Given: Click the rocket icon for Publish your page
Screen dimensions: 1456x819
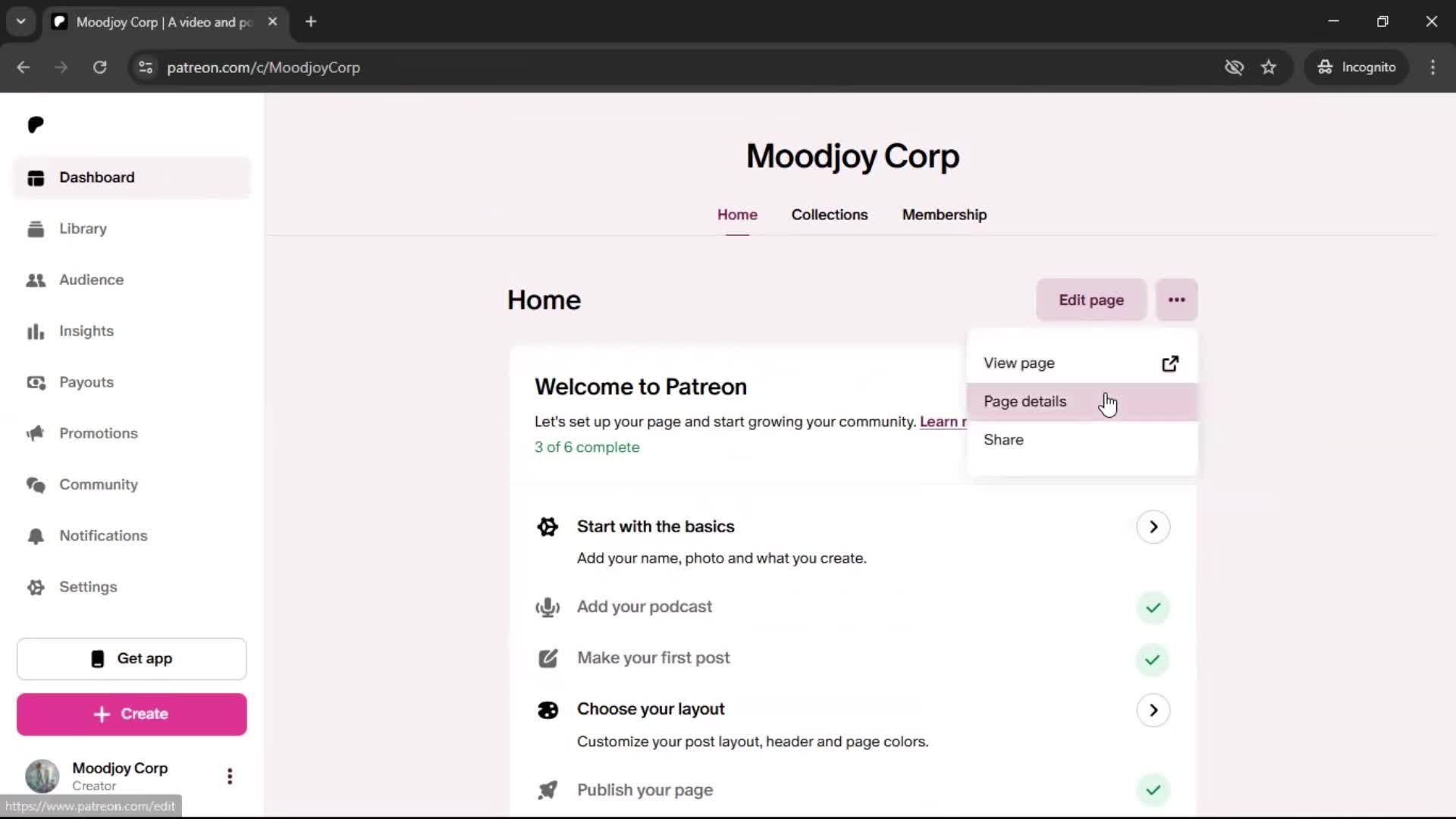Looking at the screenshot, I should point(548,790).
